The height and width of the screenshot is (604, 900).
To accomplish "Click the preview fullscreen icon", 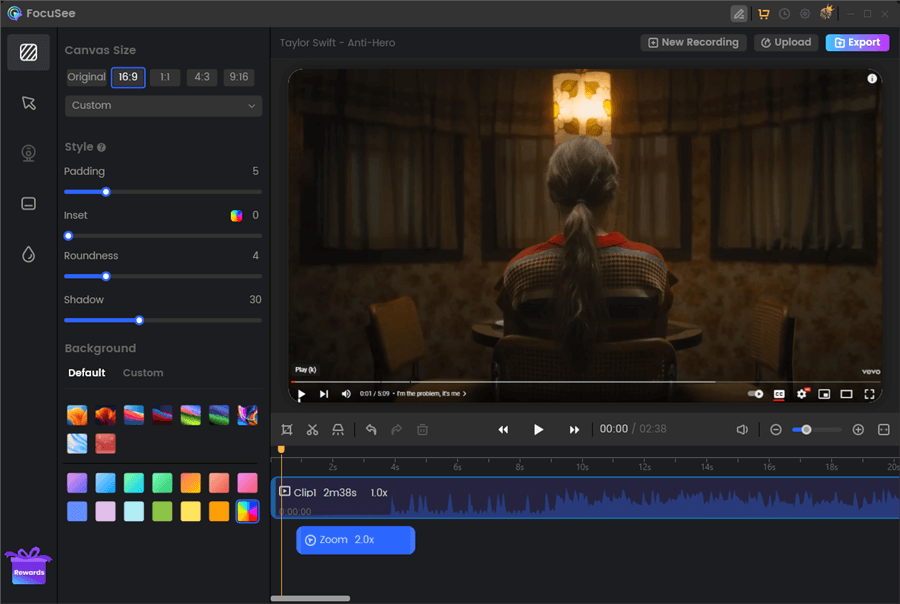I will 870,394.
